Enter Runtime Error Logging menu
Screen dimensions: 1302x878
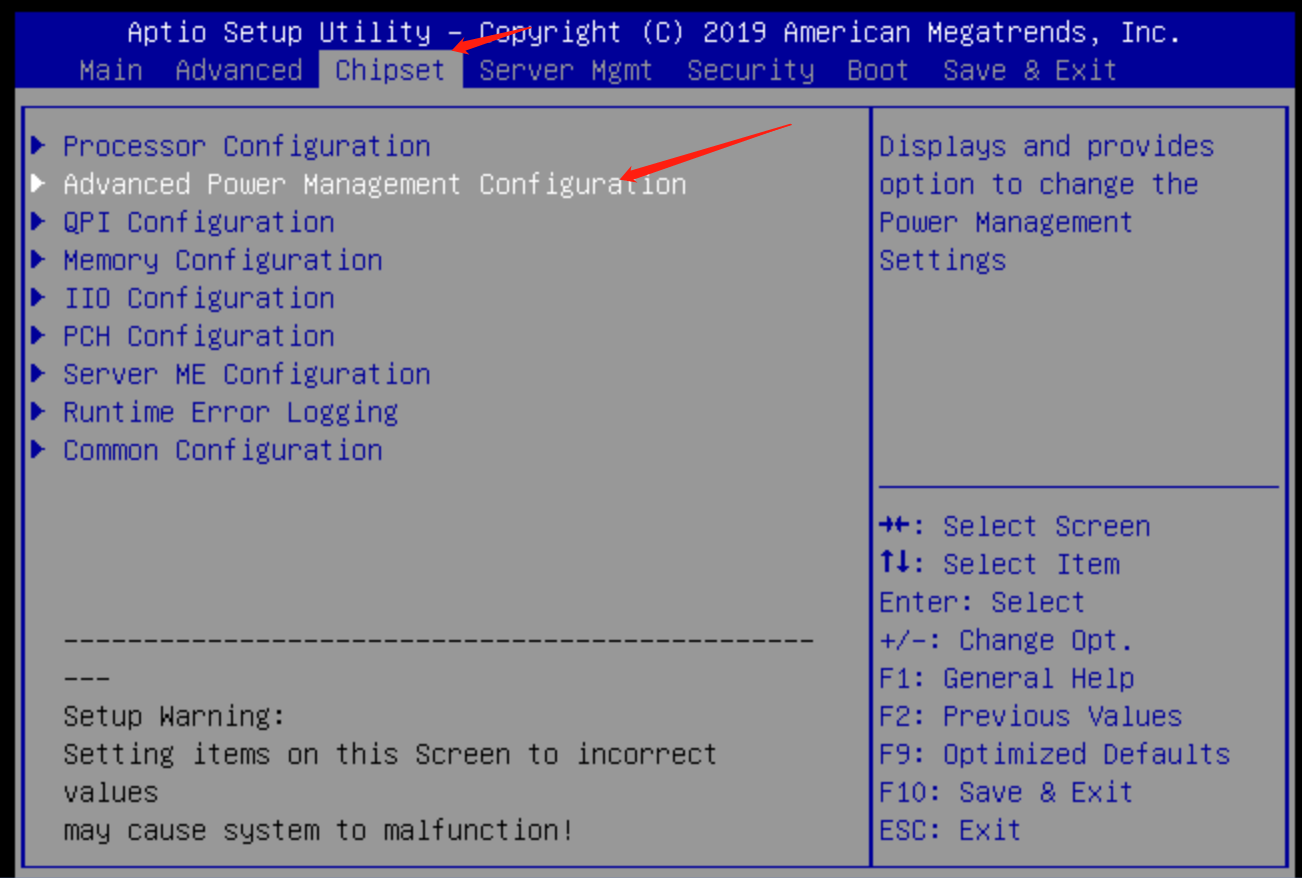point(230,412)
